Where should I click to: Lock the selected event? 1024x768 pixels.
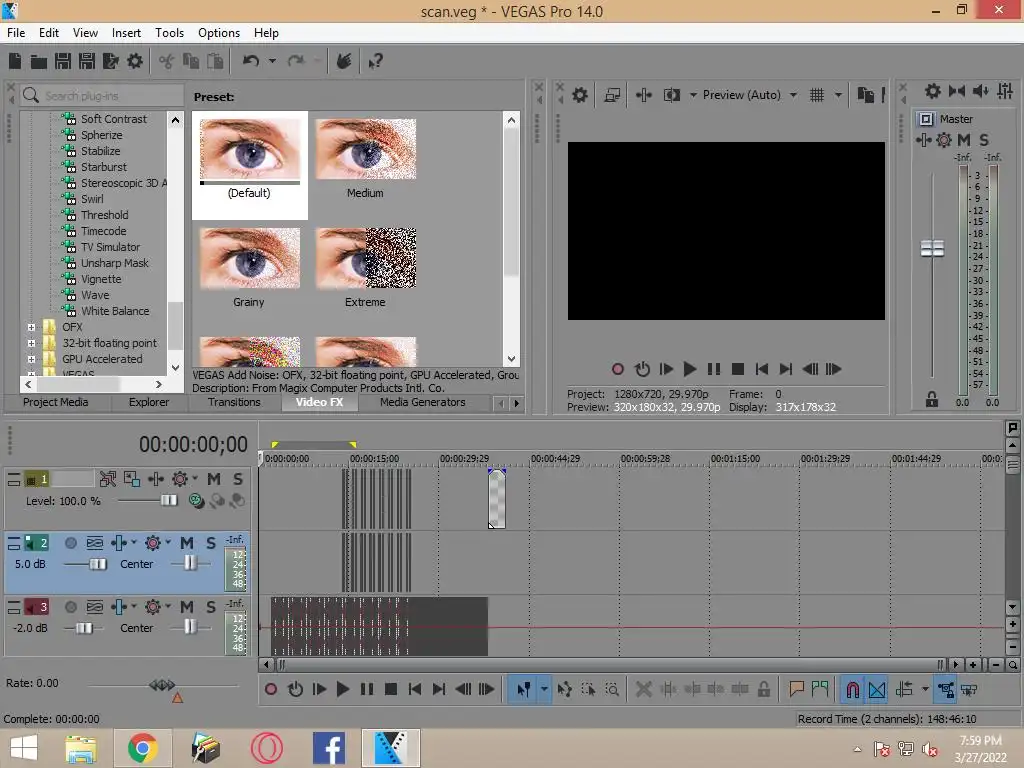(x=763, y=689)
